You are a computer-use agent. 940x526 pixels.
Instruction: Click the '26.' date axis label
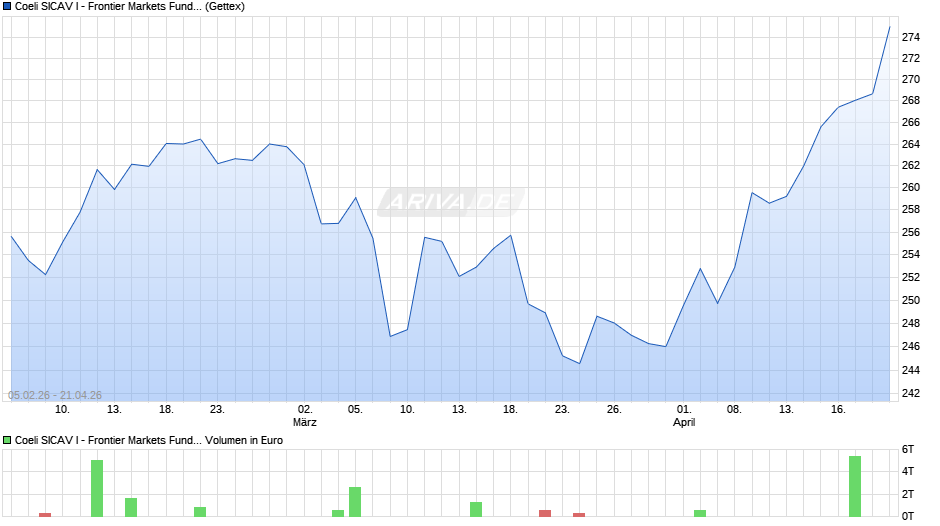click(x=614, y=410)
